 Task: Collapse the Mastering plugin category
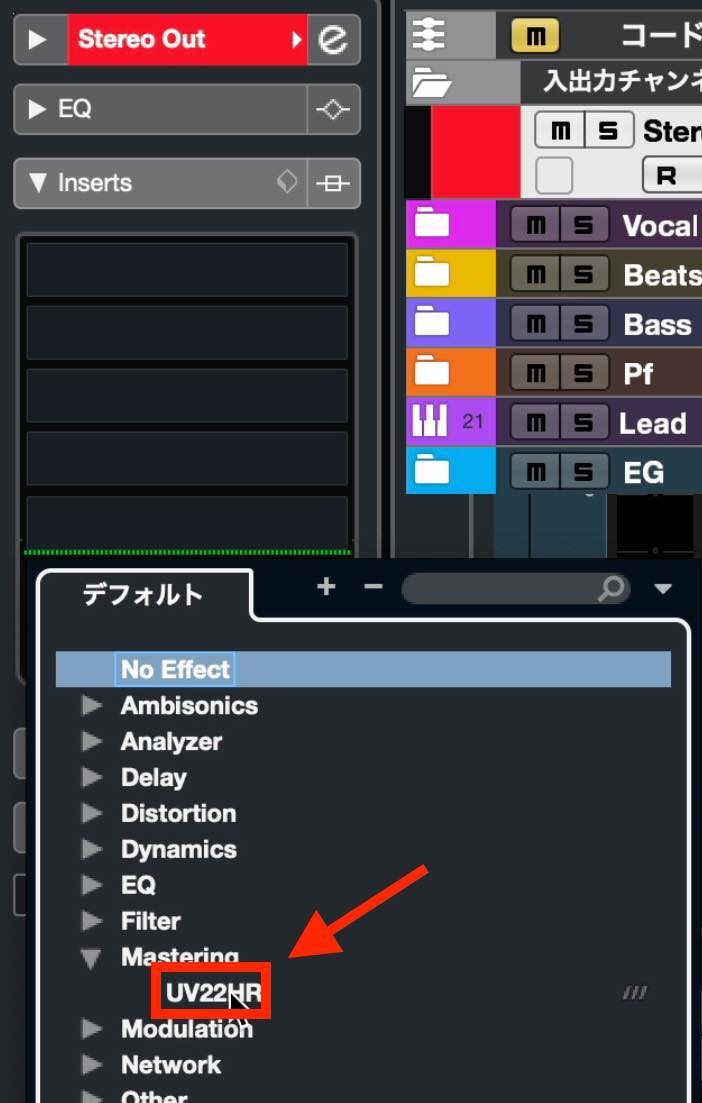coord(91,957)
